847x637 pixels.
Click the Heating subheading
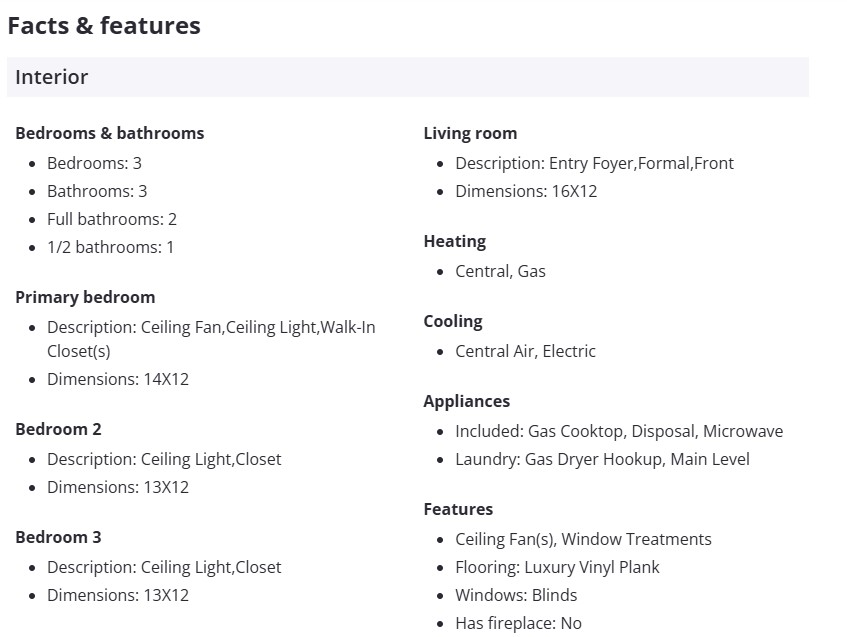tap(454, 241)
